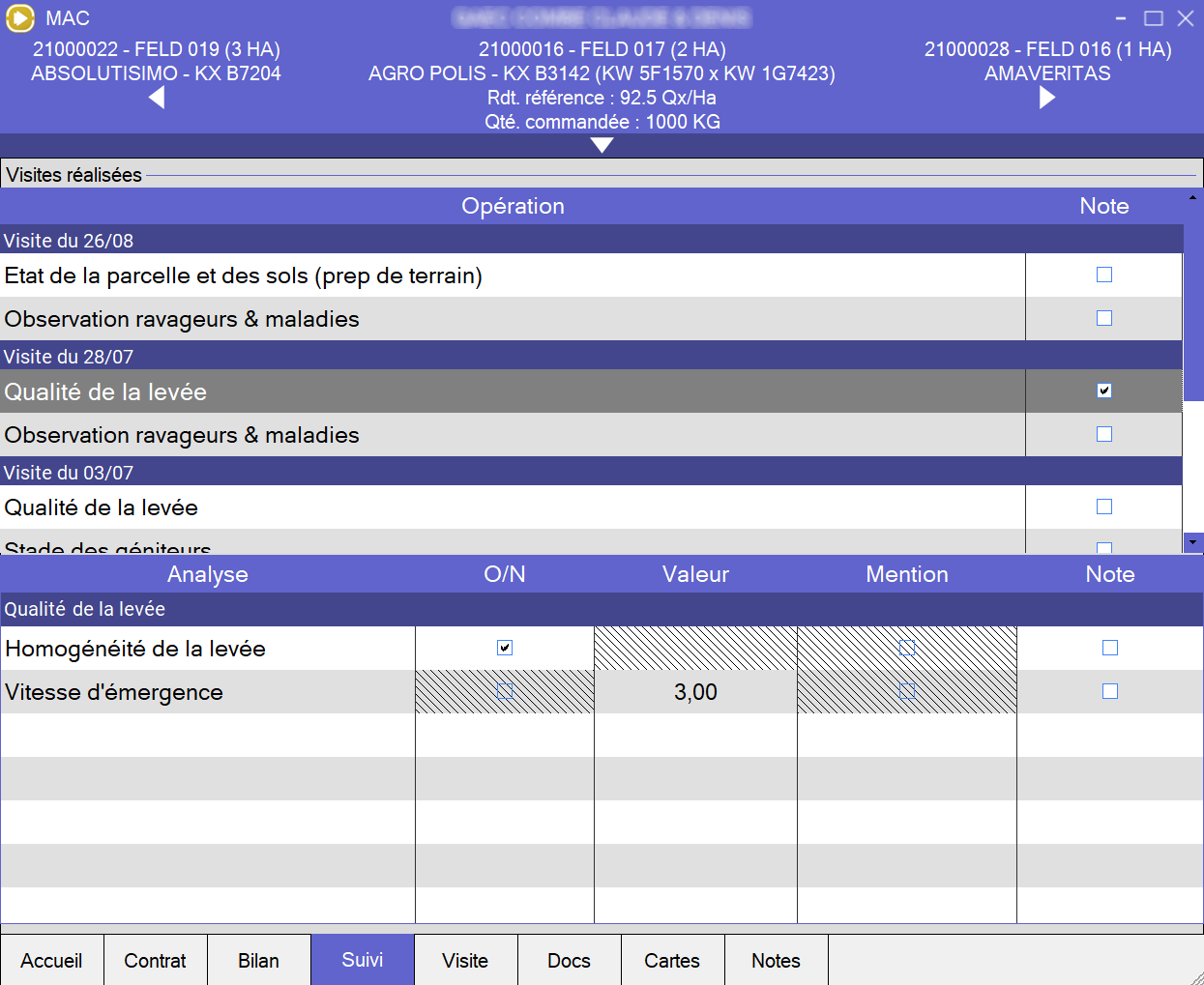Image resolution: width=1204 pixels, height=985 pixels.
Task: Minimize the MAC window
Action: pos(1120,18)
